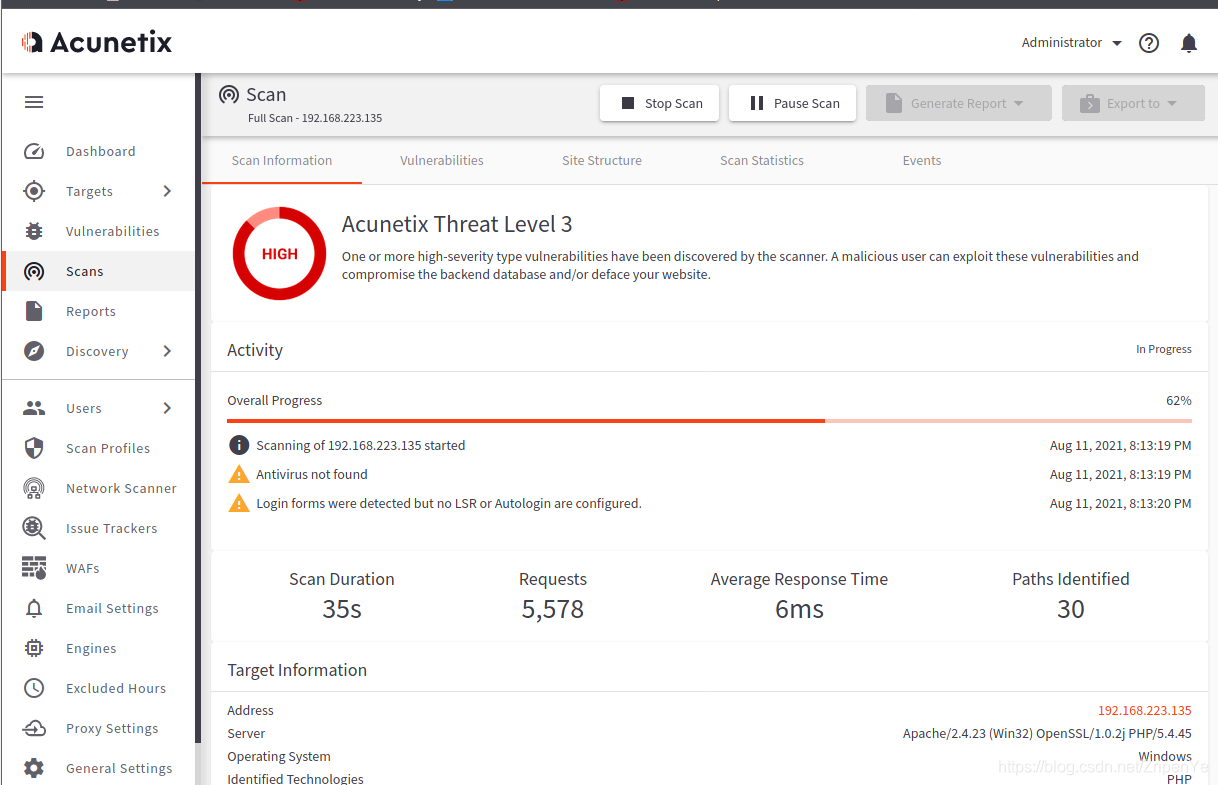
Task: Open Engines menu label
Action: click(x=91, y=648)
